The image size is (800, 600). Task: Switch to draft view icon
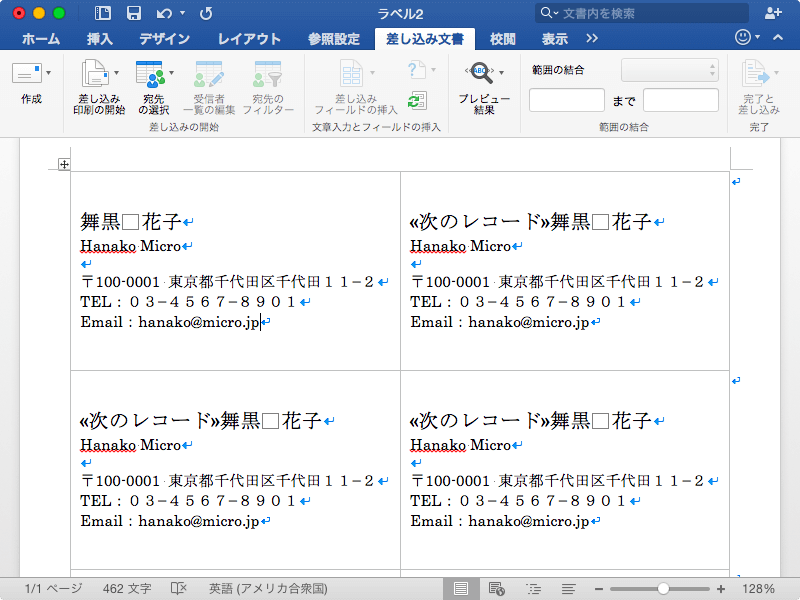pos(568,589)
